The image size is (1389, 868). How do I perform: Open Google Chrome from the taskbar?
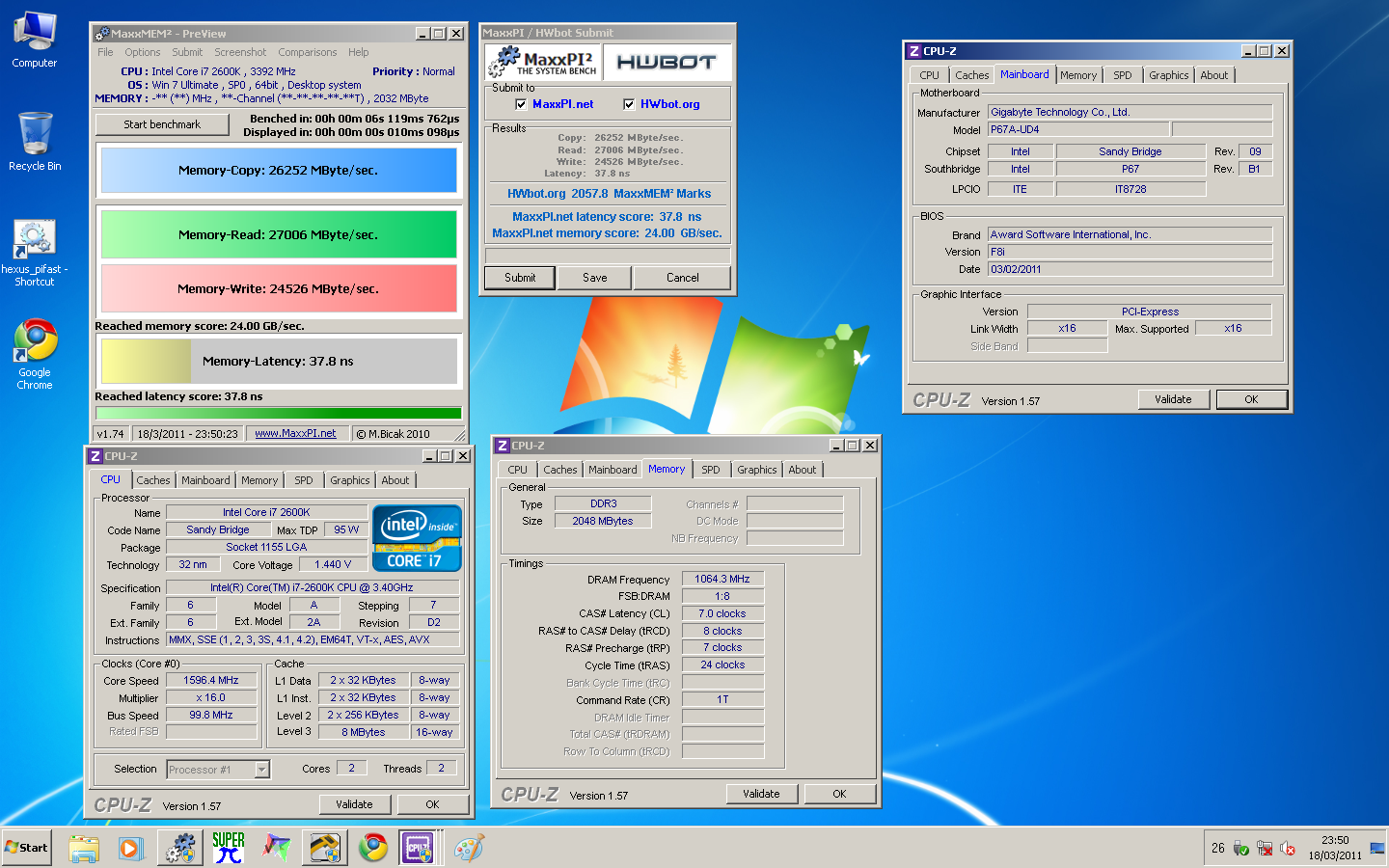click(x=373, y=848)
